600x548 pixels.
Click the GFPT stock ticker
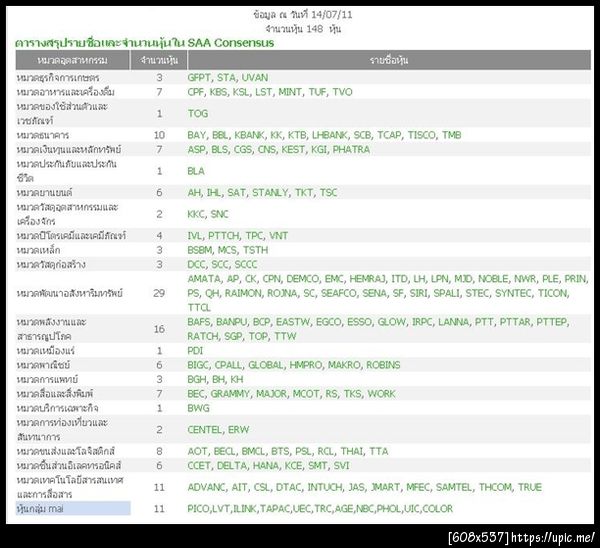[x=199, y=78]
